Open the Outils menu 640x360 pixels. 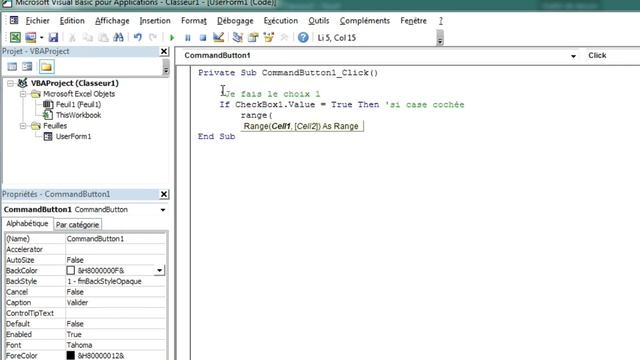[319, 20]
